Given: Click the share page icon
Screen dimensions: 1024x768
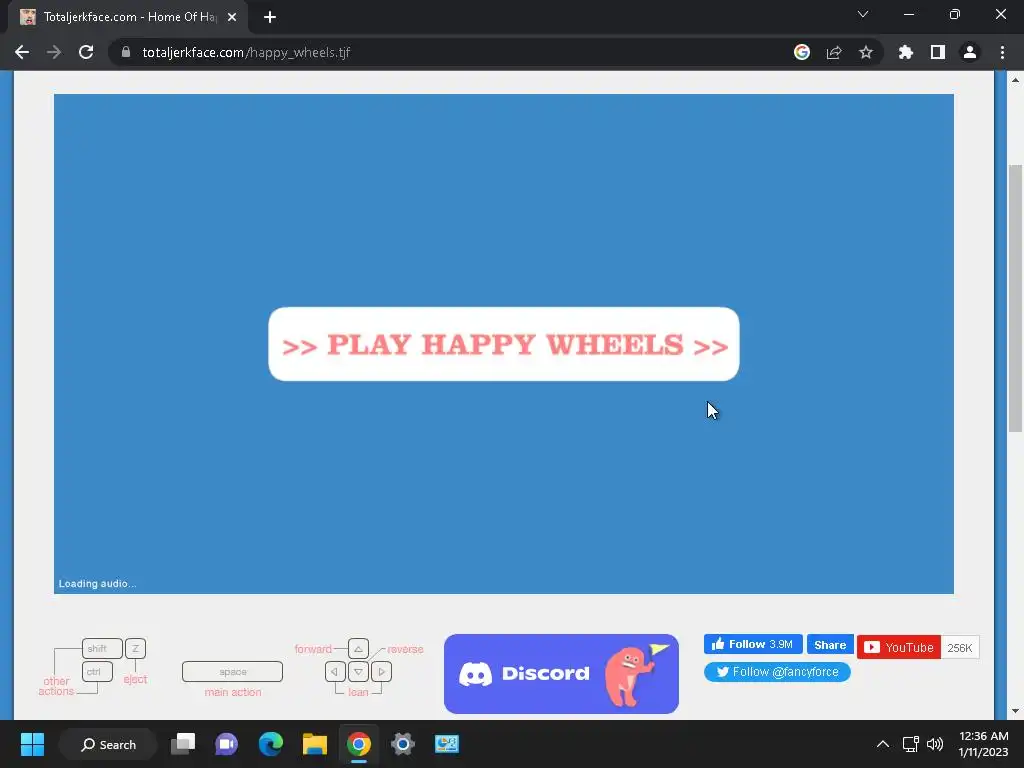Looking at the screenshot, I should (x=834, y=52).
